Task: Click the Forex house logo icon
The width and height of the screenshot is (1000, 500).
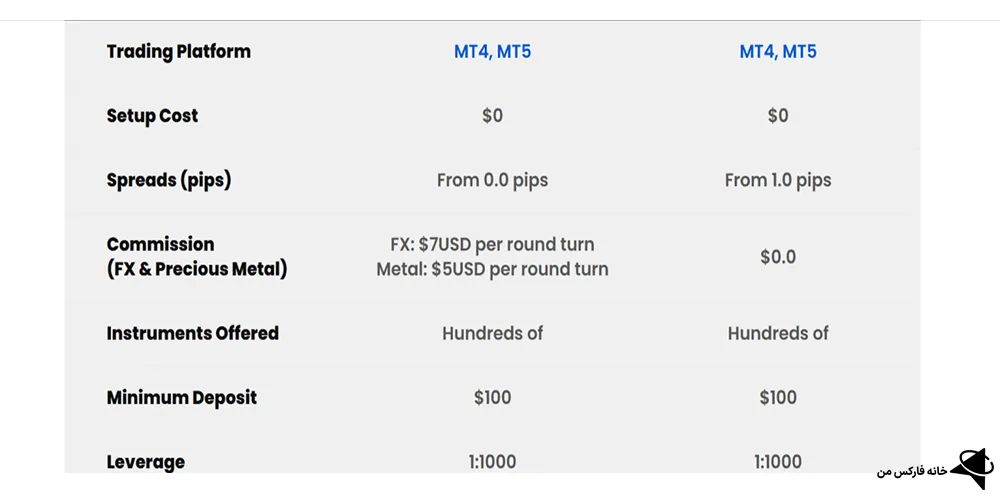Action: tap(969, 466)
